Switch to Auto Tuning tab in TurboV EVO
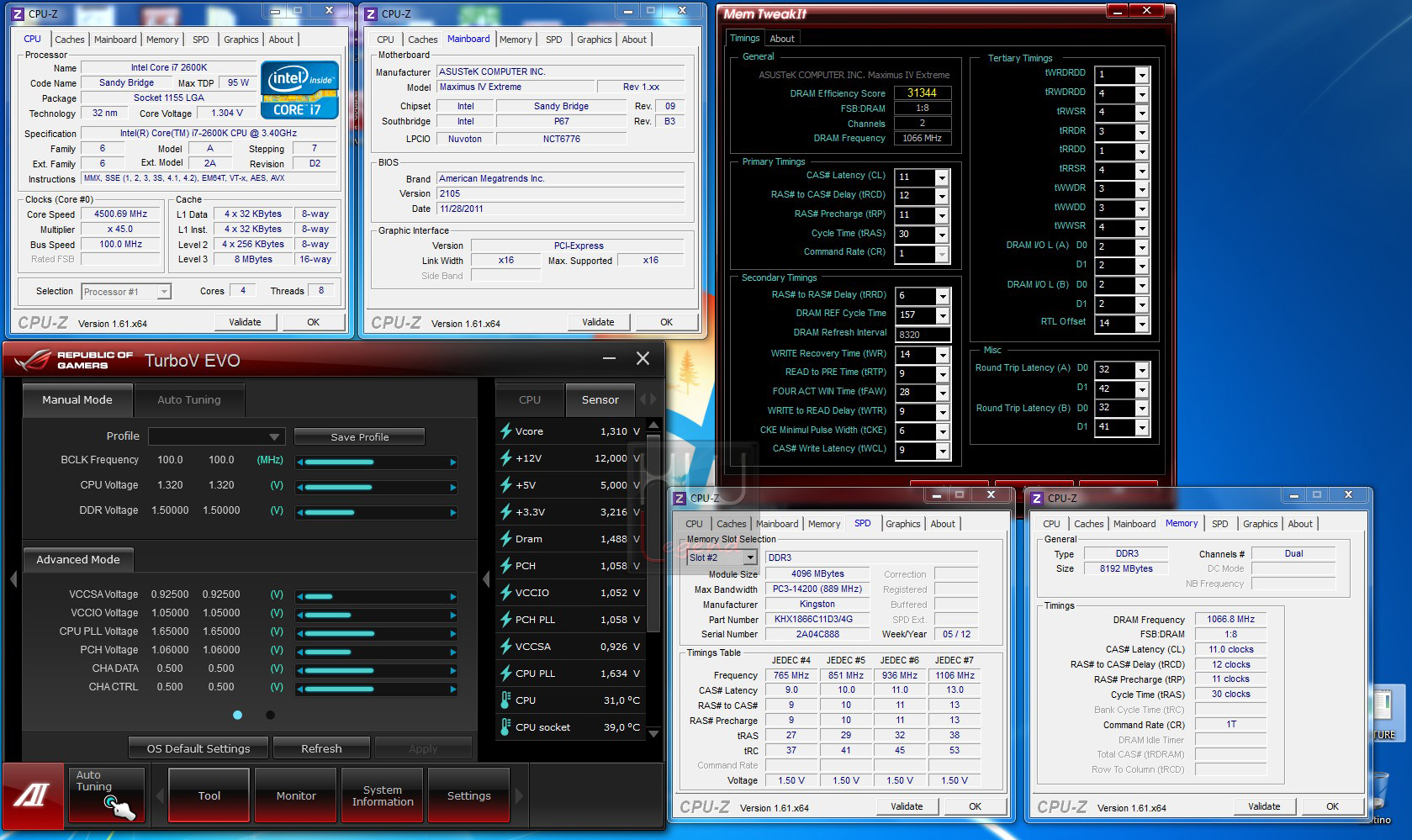Image resolution: width=1412 pixels, height=840 pixels. coord(189,399)
